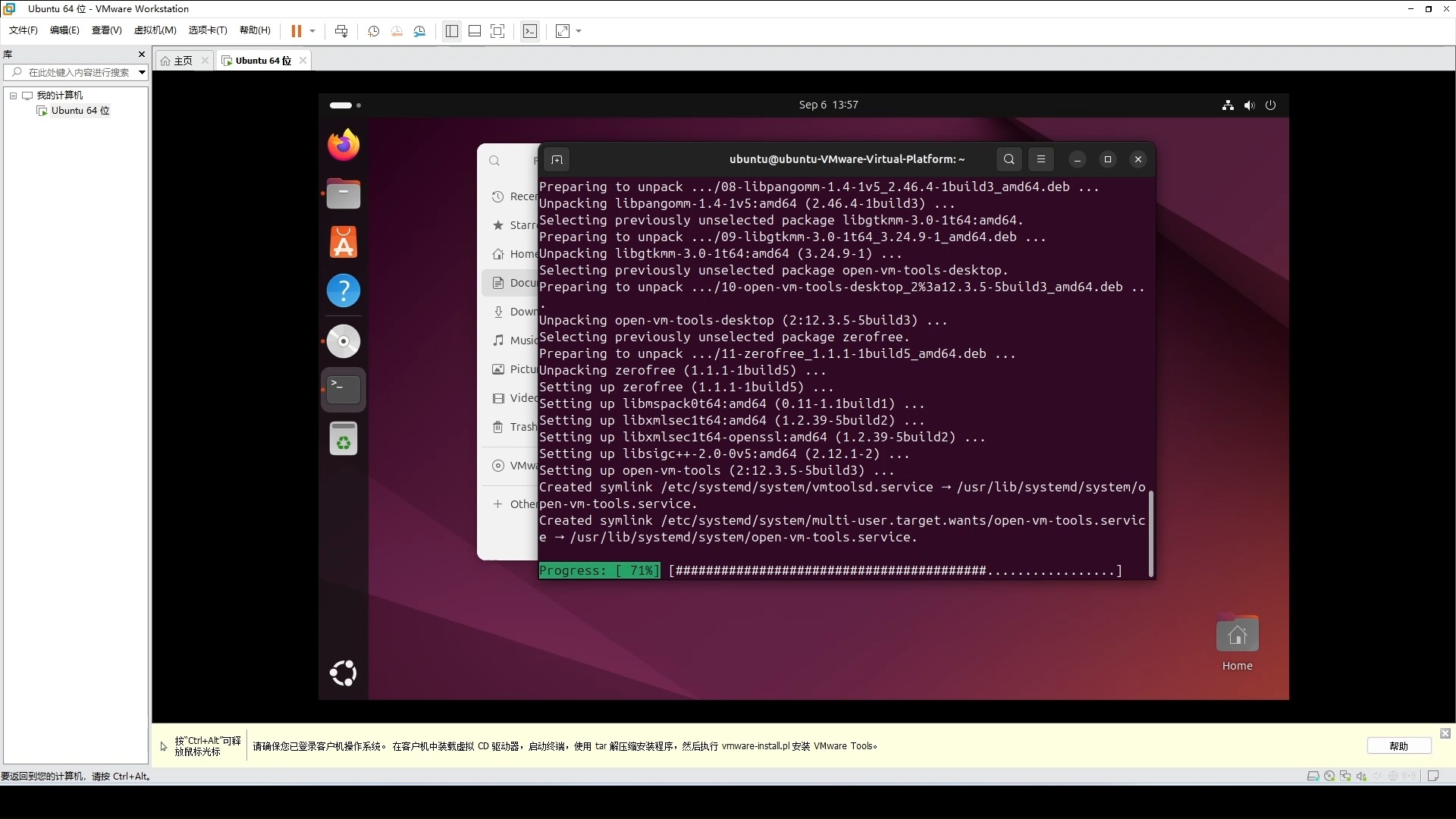
Task: Toggle the library sidebar view
Action: (x=452, y=31)
